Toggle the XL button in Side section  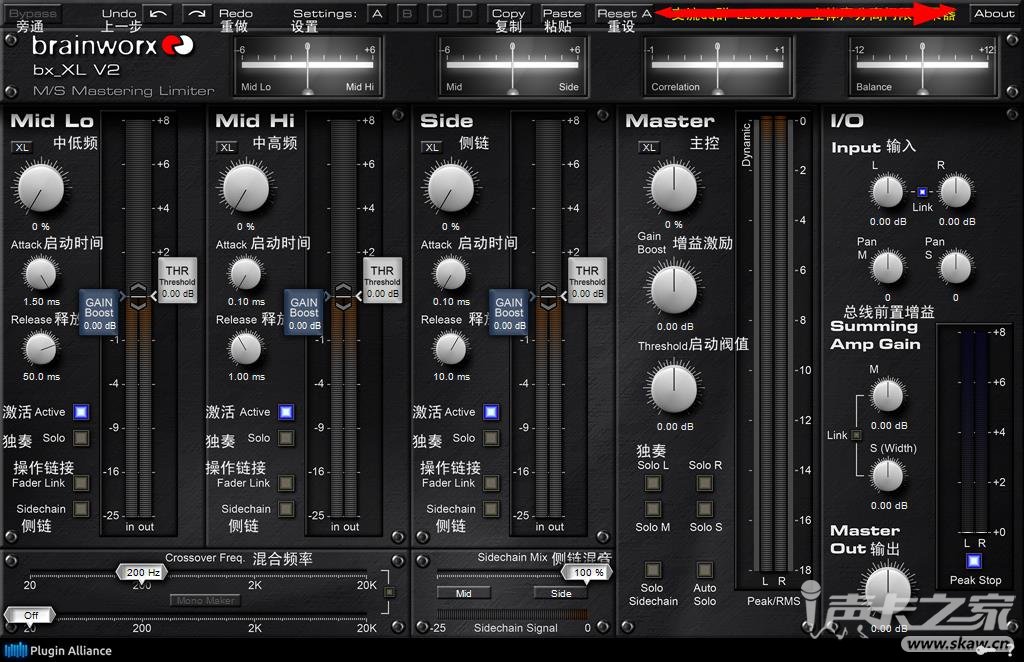point(432,148)
